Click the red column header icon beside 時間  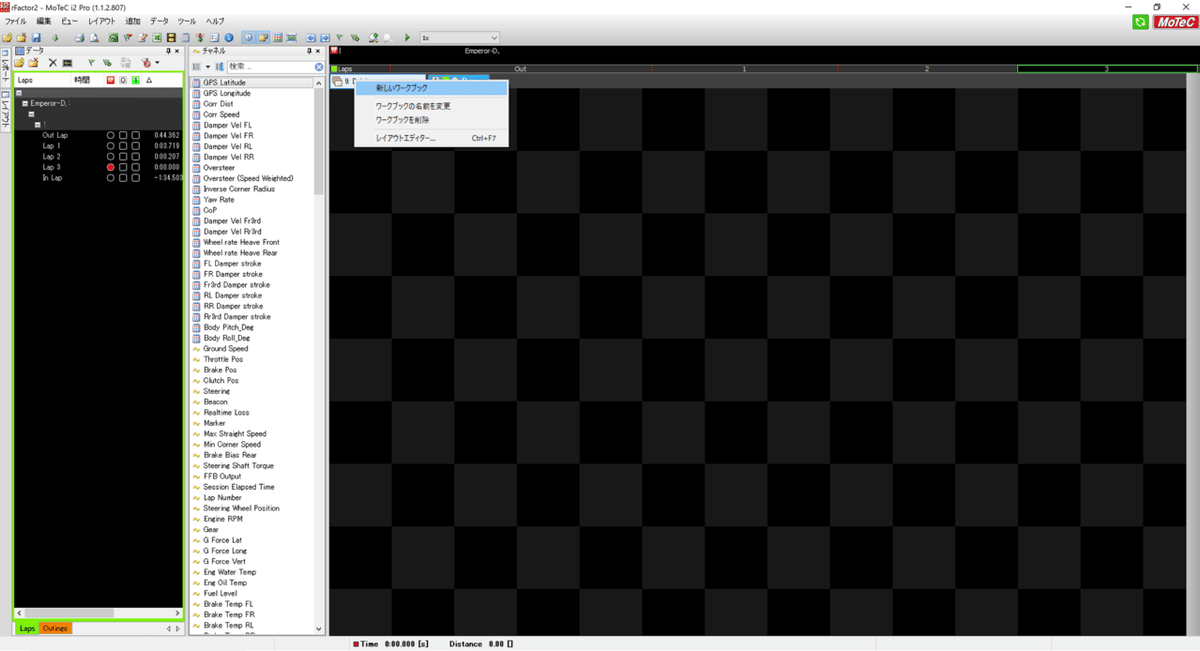[110, 79]
